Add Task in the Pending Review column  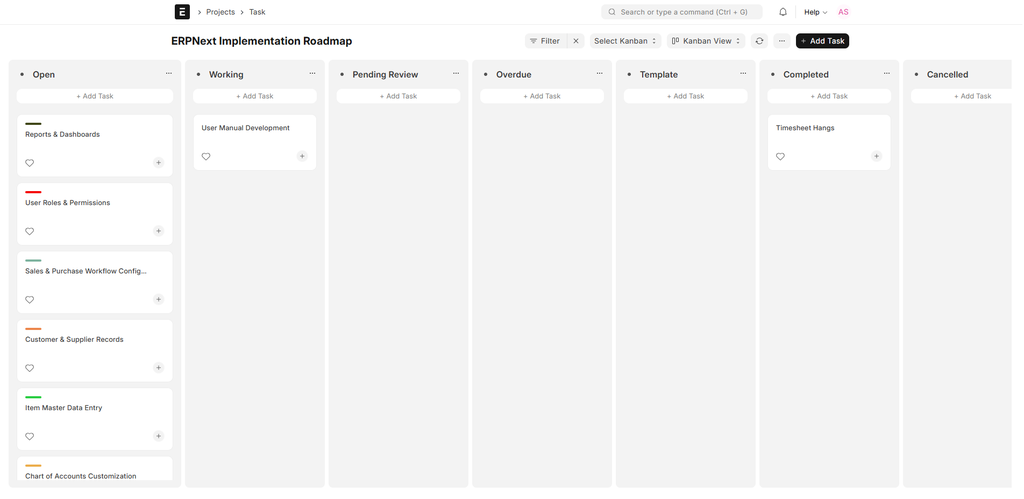398,96
